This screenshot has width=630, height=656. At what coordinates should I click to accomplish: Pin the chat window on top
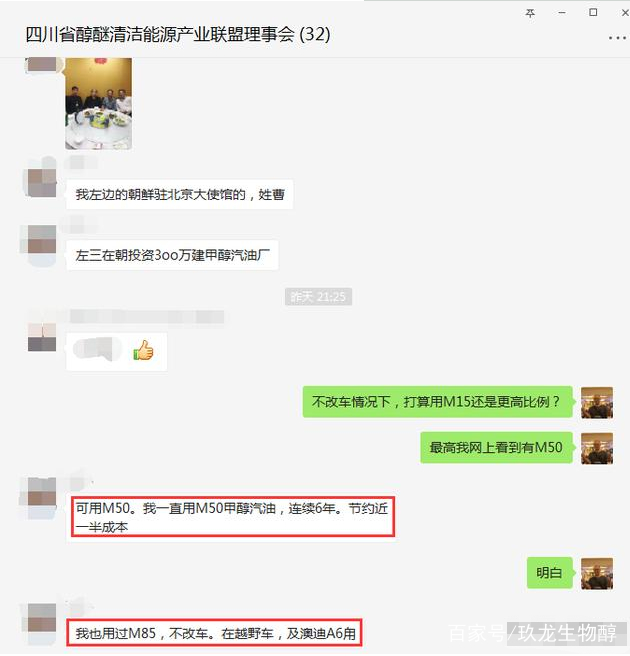[x=530, y=13]
